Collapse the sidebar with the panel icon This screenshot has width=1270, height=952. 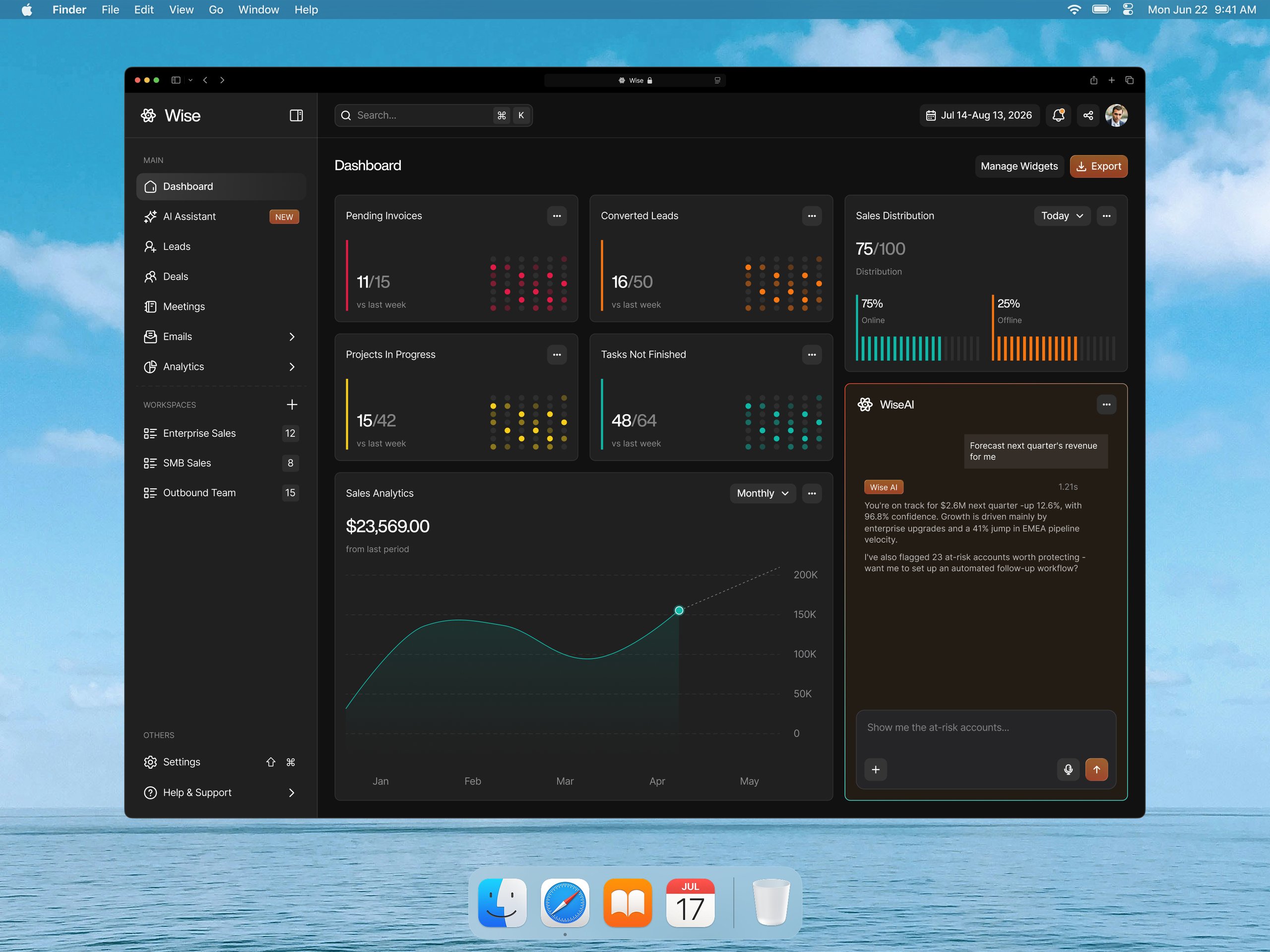[296, 116]
